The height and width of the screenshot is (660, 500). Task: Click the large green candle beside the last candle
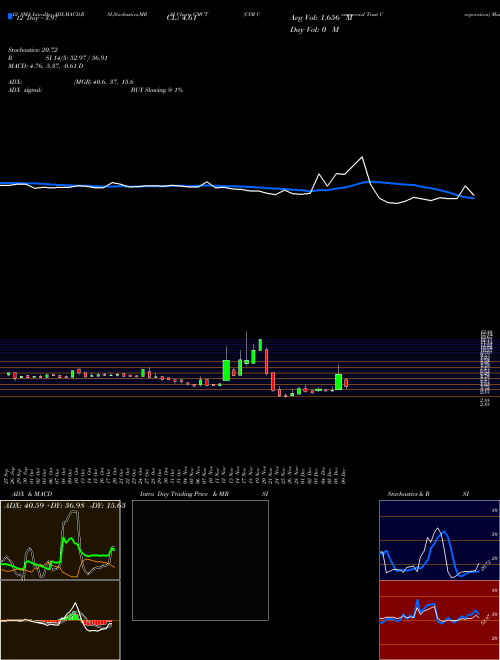pos(338,382)
